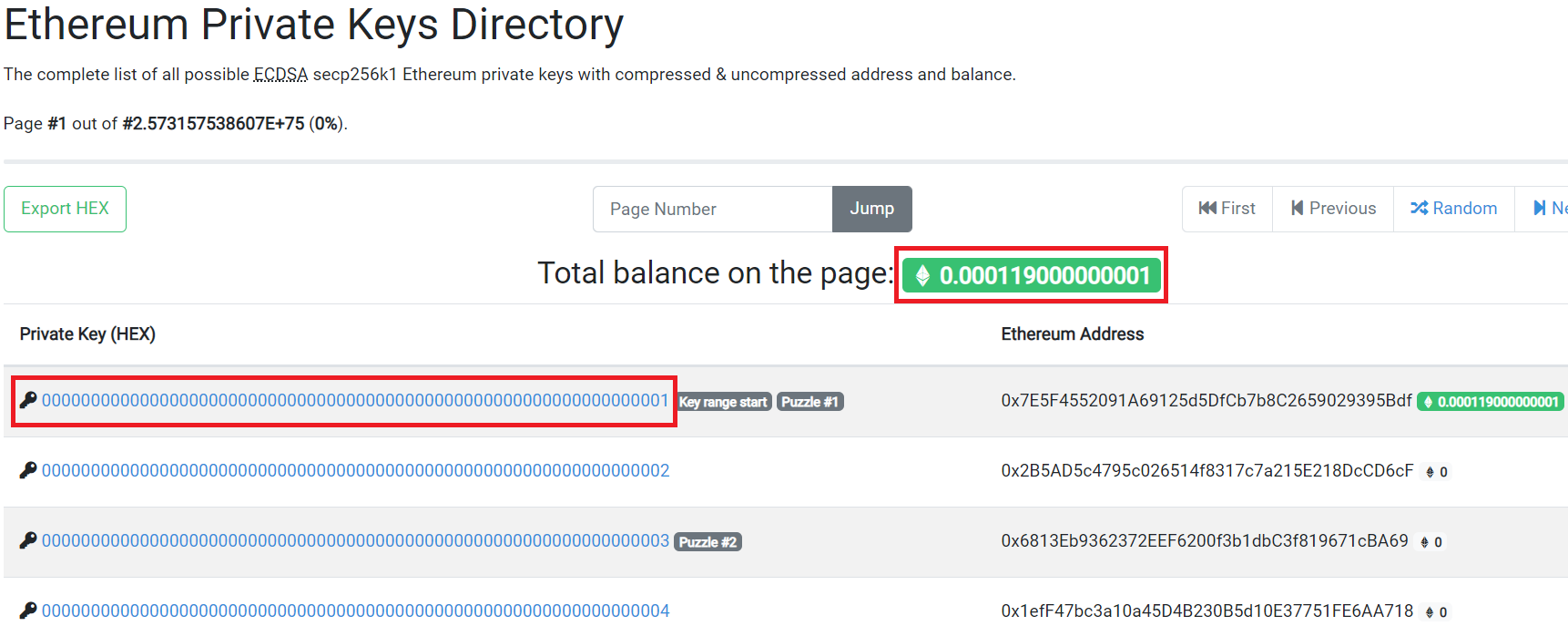Screen dimensions: 1568x626
Task: Open the private key ending in 0002
Action: pyautogui.click(x=355, y=470)
